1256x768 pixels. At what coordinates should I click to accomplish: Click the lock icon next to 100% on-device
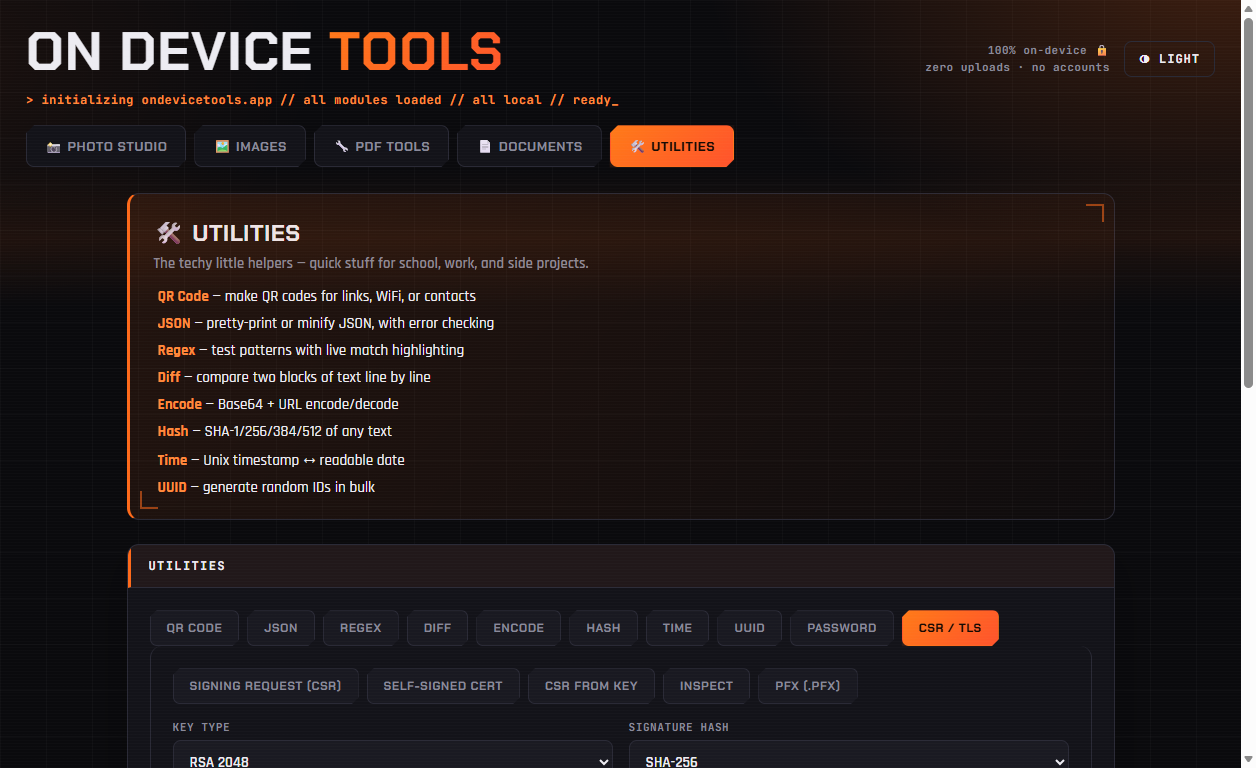(1102, 50)
